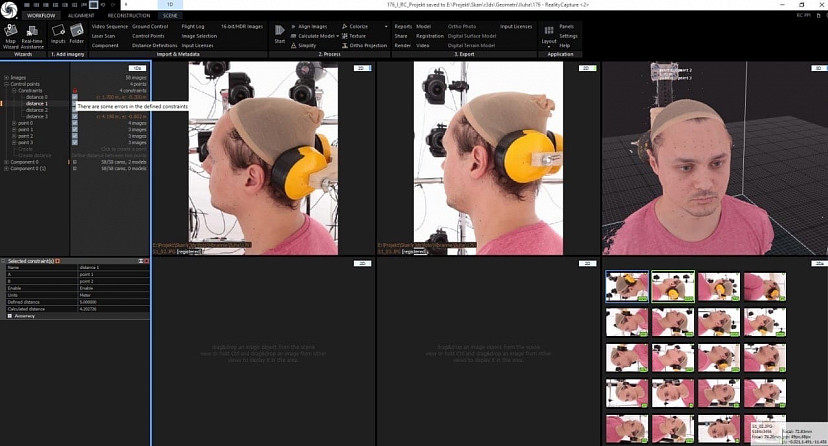Screen dimensions: 828x446
Task: Open 2D view selector of left image view
Action: pos(362,68)
